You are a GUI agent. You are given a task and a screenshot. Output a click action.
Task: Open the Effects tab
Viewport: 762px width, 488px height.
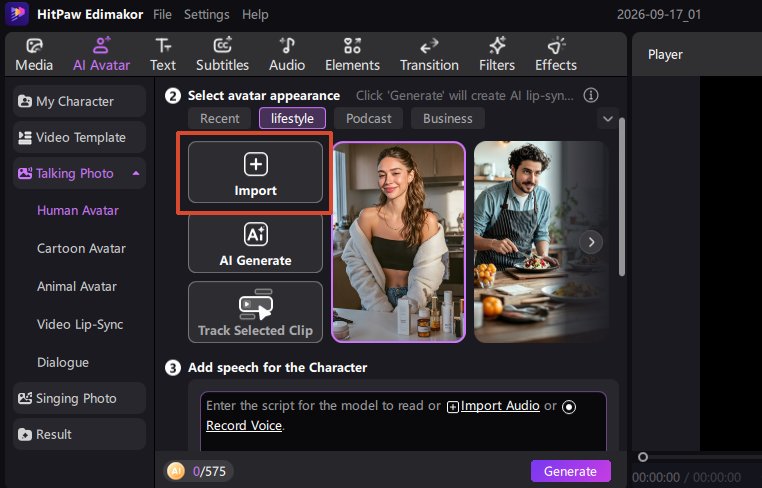coord(556,54)
